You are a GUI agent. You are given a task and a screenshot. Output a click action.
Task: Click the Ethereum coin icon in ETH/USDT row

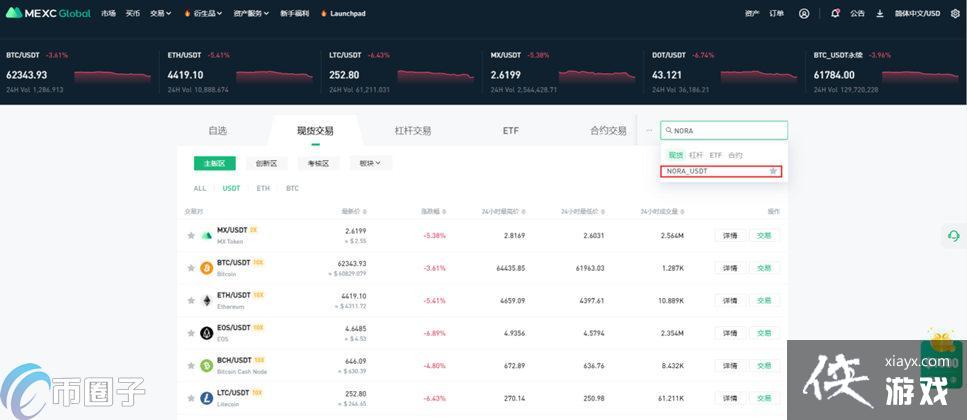tap(207, 300)
